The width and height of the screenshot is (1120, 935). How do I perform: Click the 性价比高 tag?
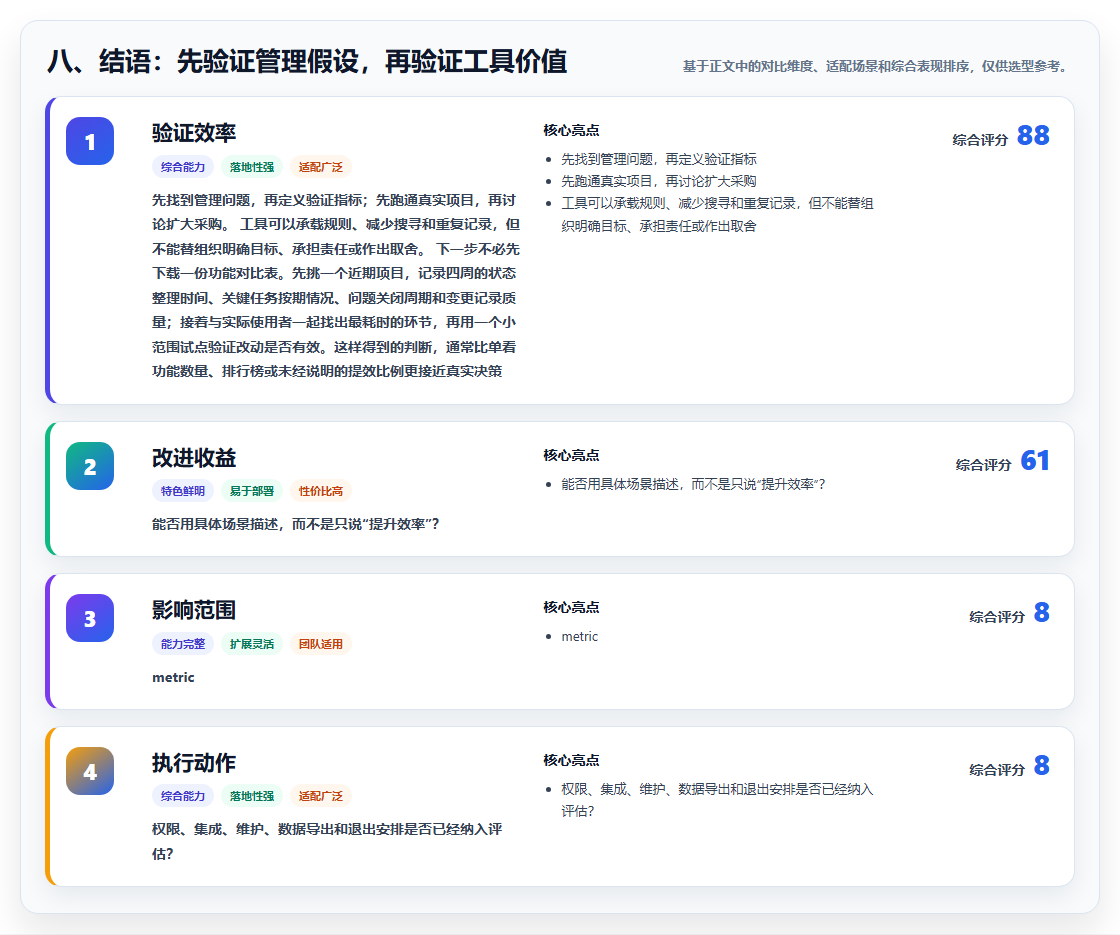click(321, 491)
